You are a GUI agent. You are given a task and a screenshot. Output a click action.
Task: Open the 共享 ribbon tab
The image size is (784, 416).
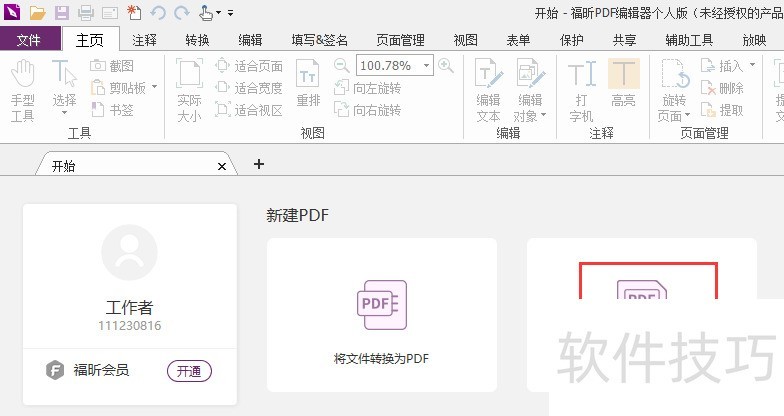tap(624, 40)
